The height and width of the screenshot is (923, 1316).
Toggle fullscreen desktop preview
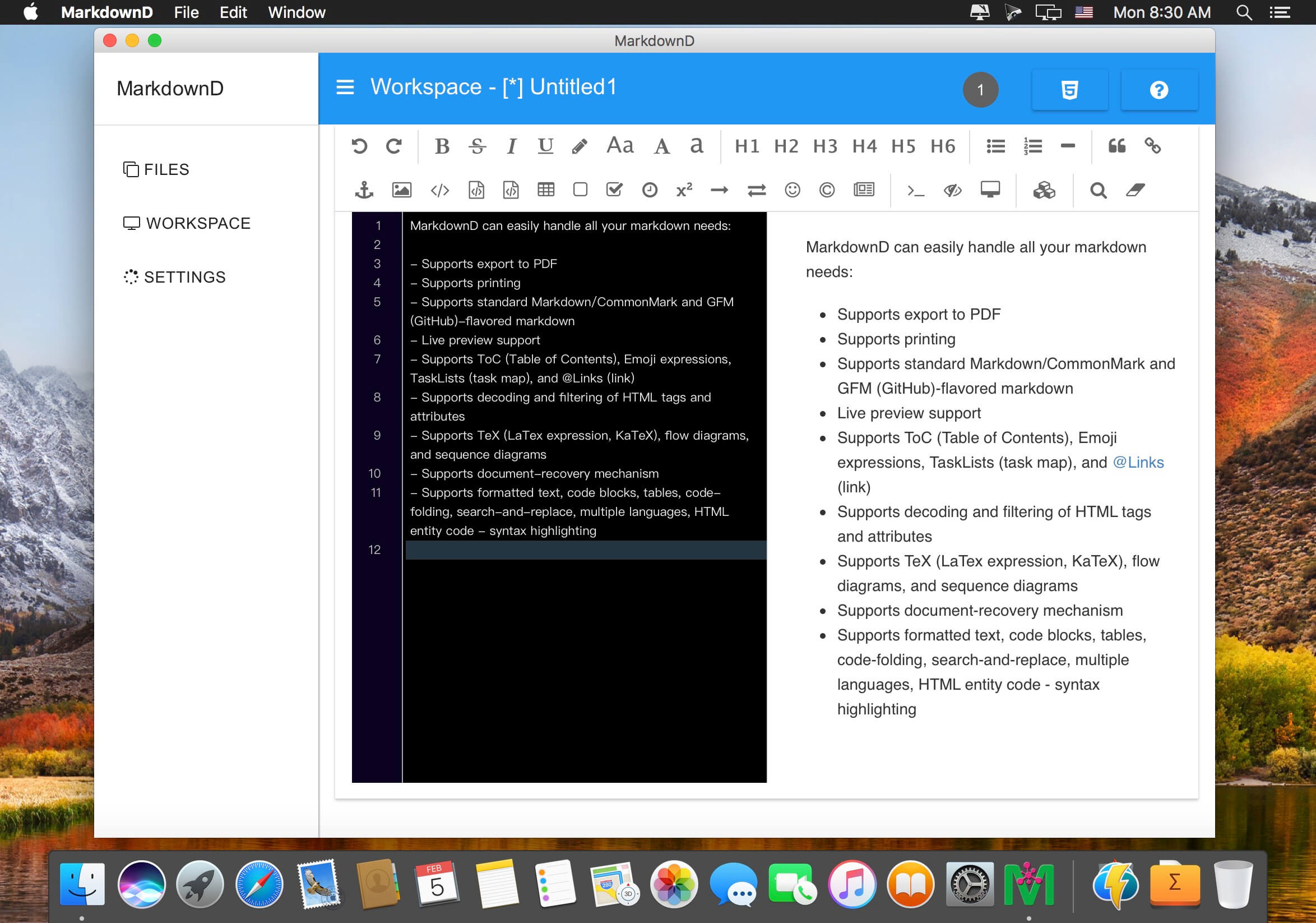point(990,189)
